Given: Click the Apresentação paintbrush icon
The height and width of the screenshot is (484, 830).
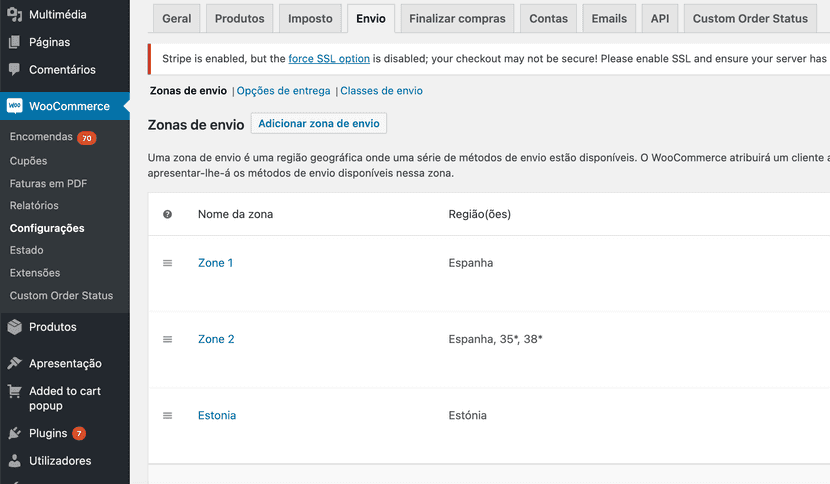Looking at the screenshot, I should pyautogui.click(x=15, y=364).
